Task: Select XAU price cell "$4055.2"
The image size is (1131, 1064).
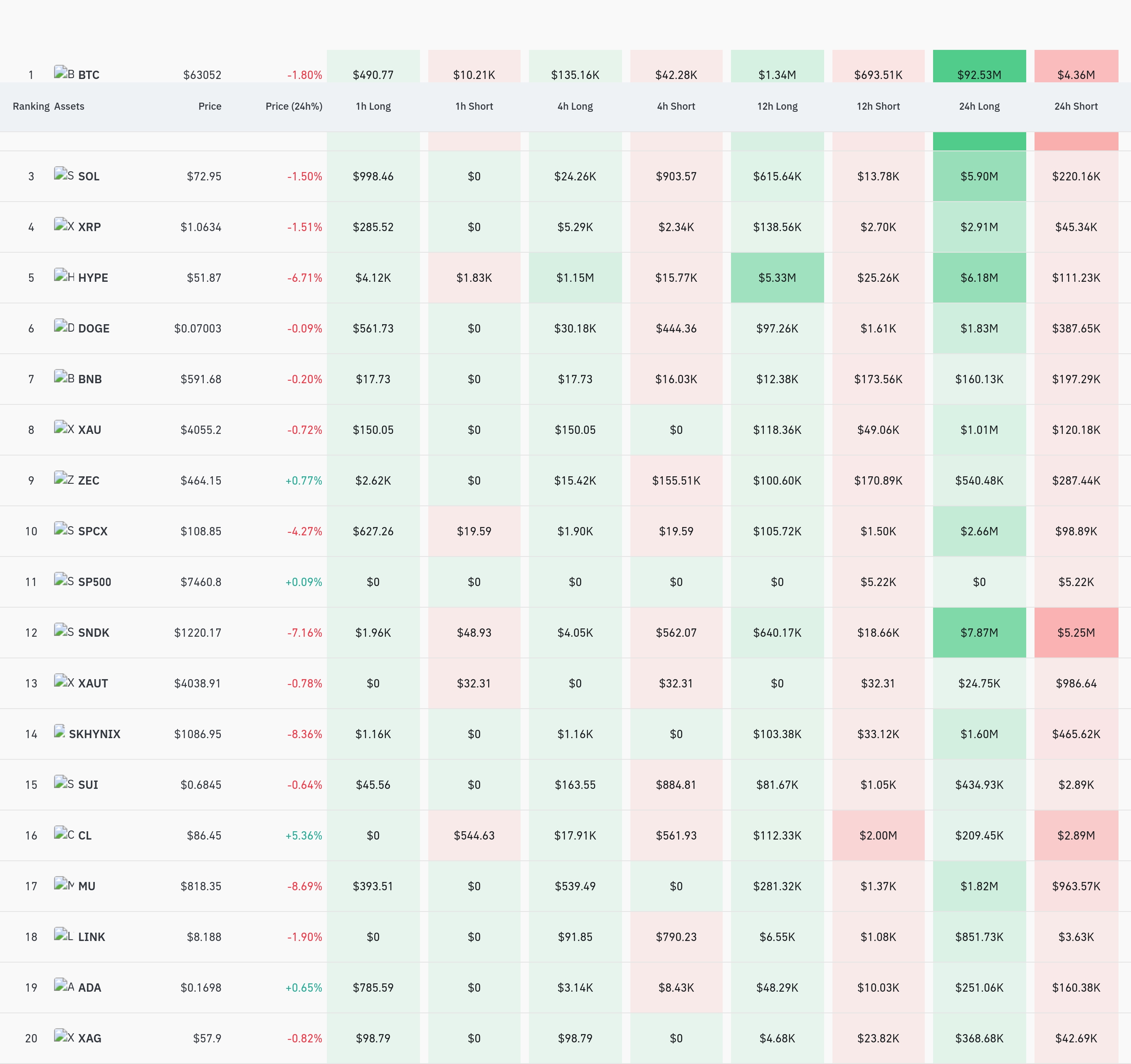Action: pyautogui.click(x=201, y=430)
